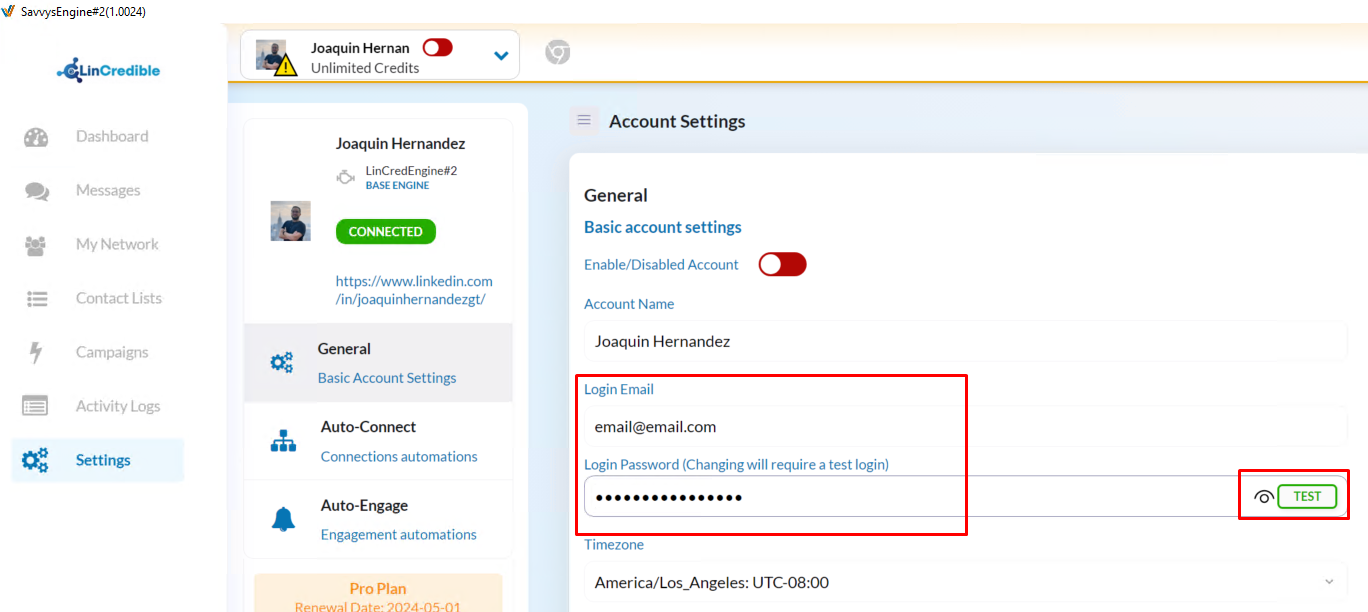Viewport: 1368px width, 612px height.
Task: Select the General settings tab
Action: click(378, 363)
